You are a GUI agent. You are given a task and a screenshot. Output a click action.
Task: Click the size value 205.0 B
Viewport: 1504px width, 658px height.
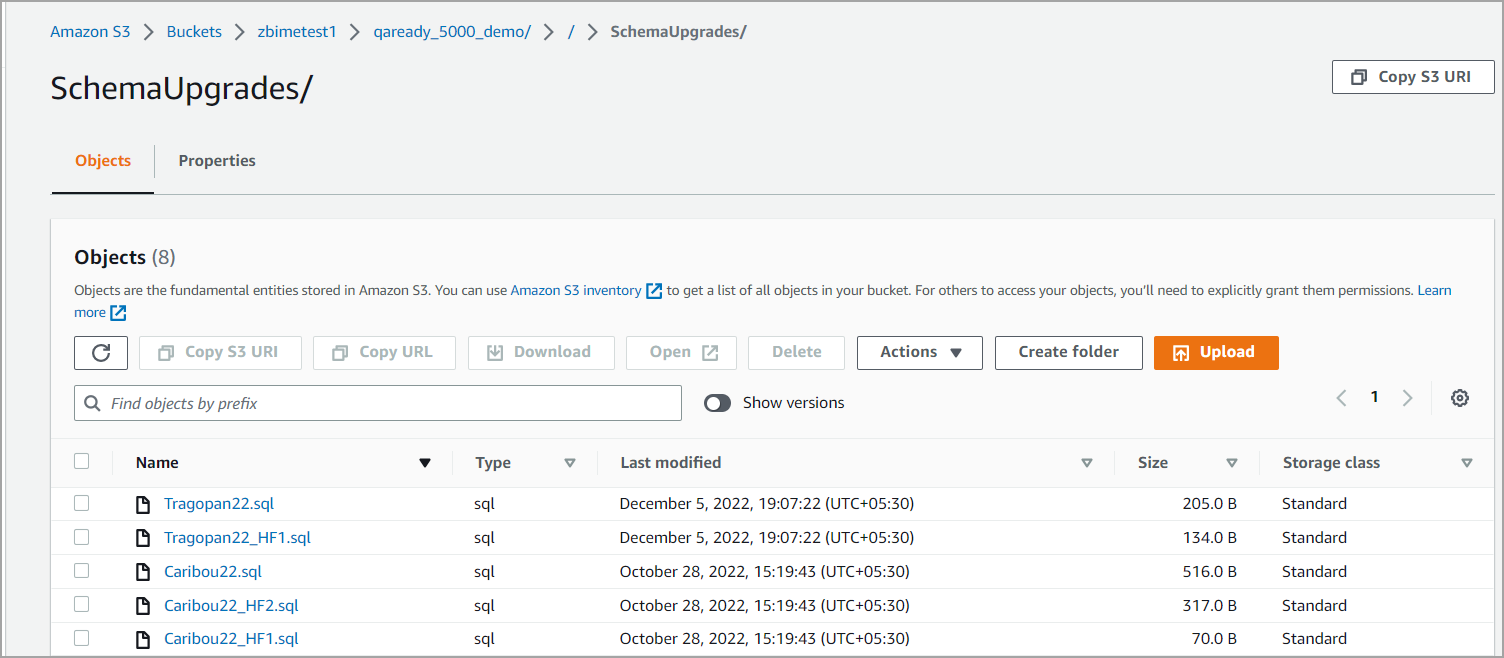click(x=1209, y=504)
